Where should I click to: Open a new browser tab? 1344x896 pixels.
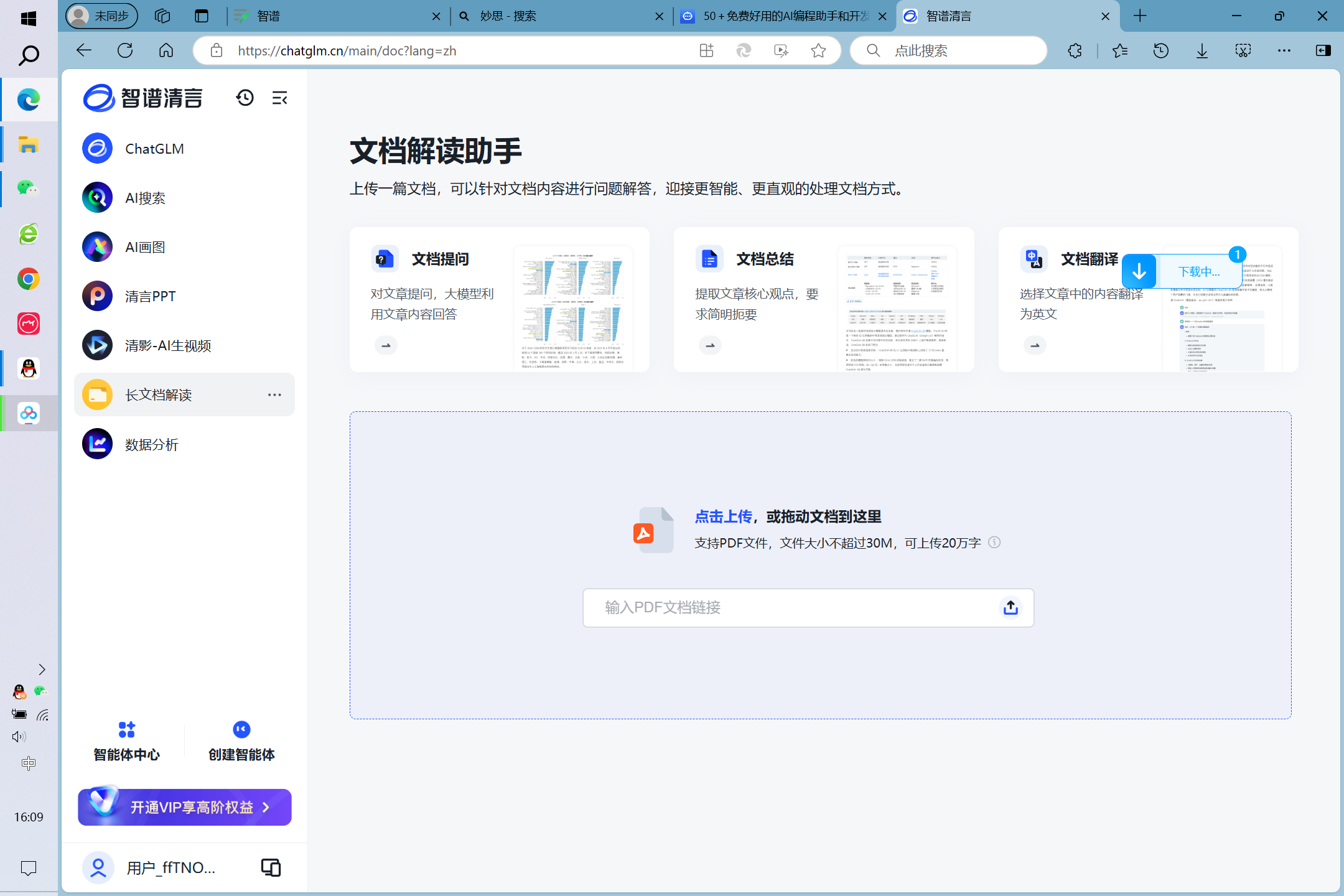coord(1140,16)
